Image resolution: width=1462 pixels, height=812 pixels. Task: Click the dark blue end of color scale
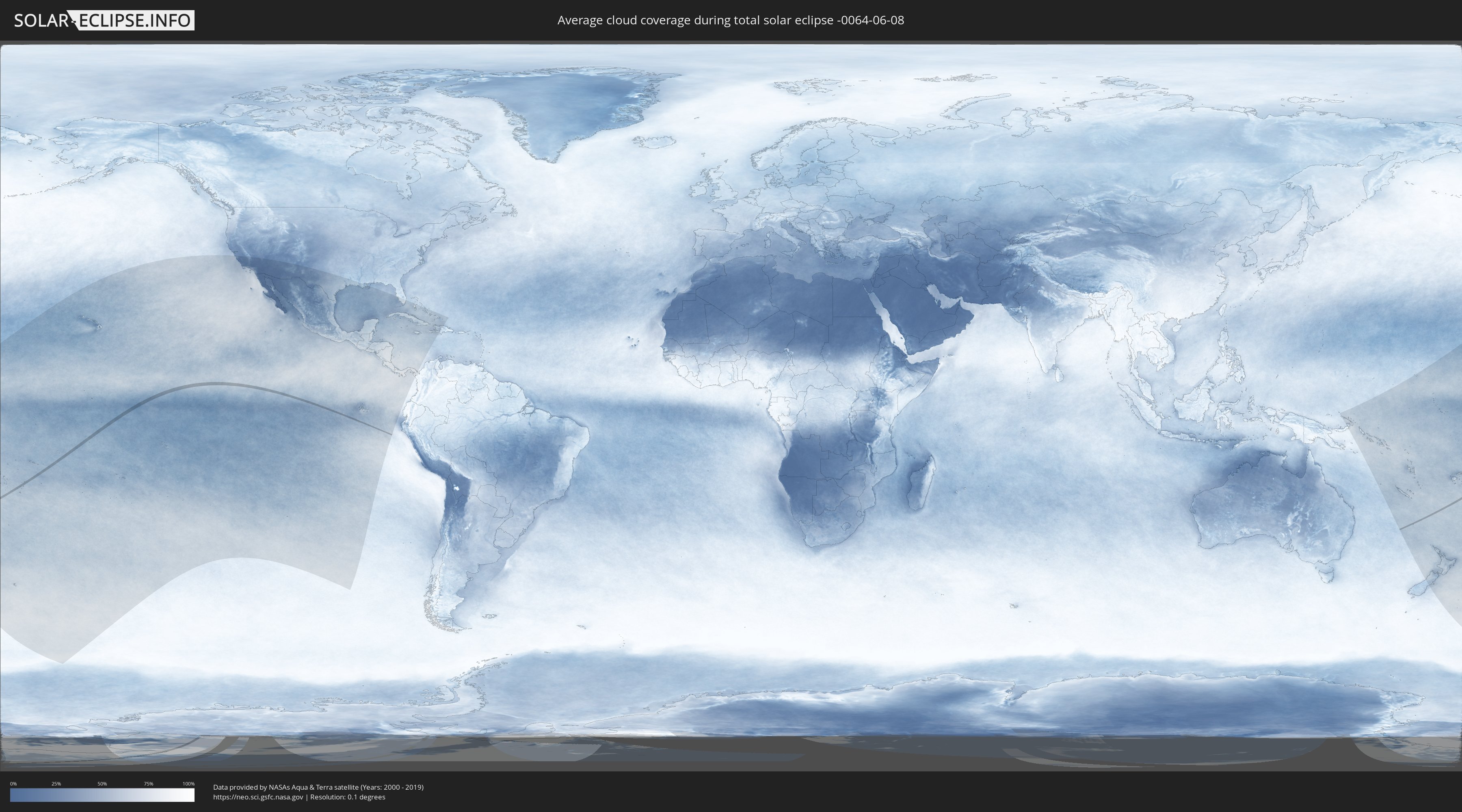click(x=15, y=795)
